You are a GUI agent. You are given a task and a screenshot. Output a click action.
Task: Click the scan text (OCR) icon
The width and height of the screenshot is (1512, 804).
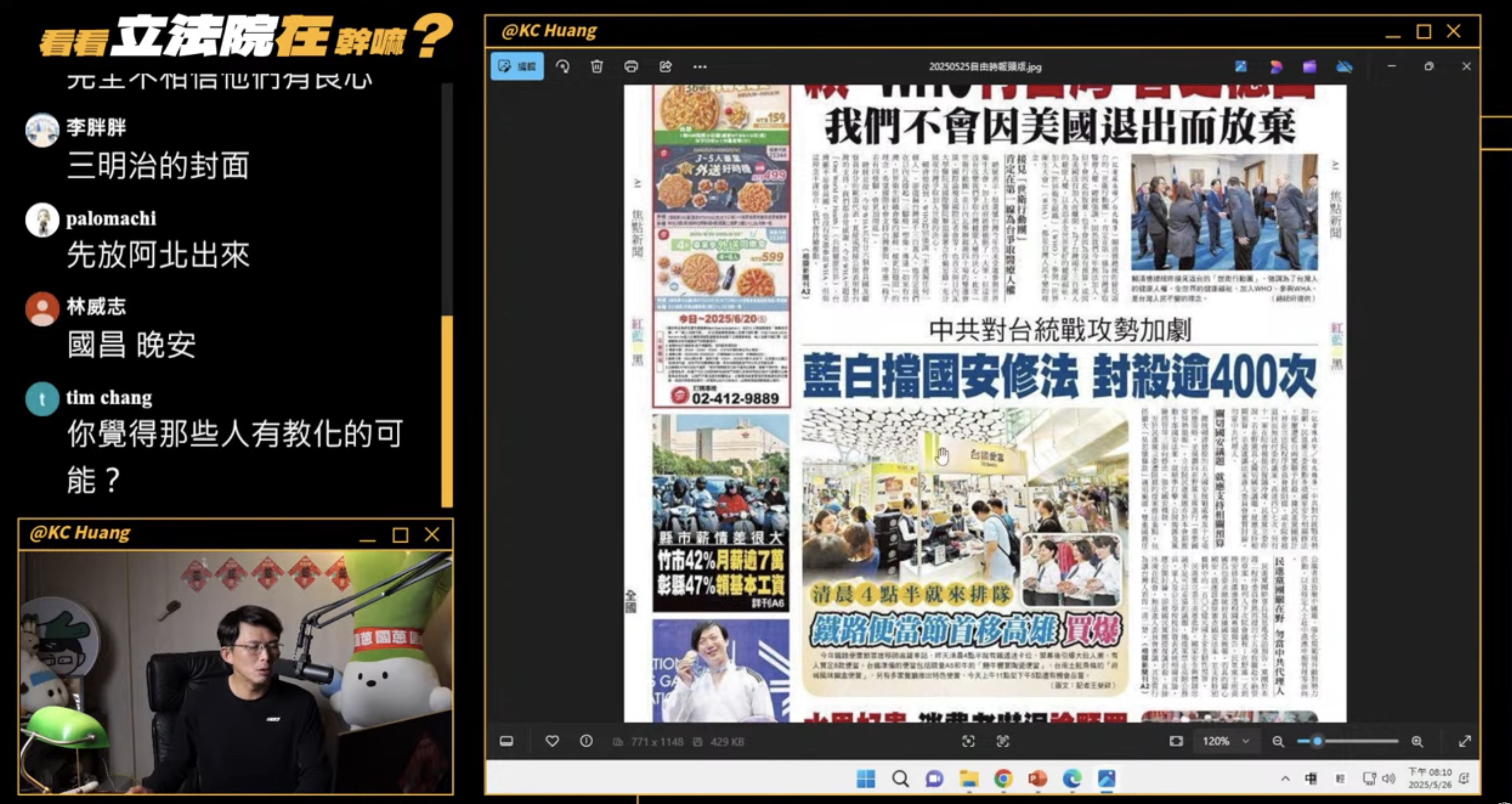pos(1003,741)
